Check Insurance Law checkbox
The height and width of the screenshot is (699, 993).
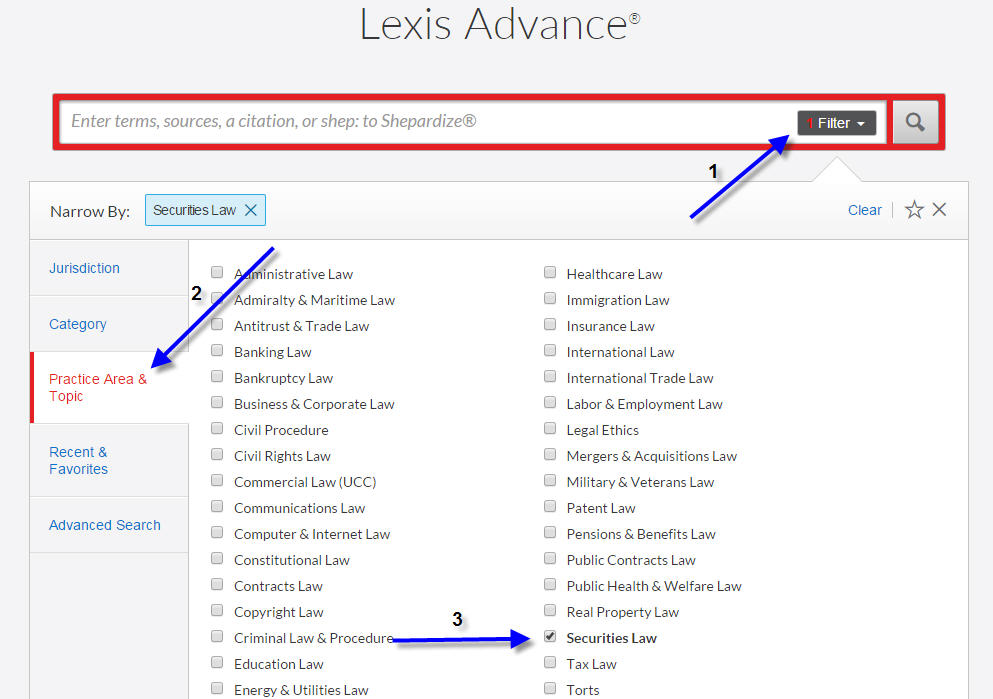click(x=550, y=324)
